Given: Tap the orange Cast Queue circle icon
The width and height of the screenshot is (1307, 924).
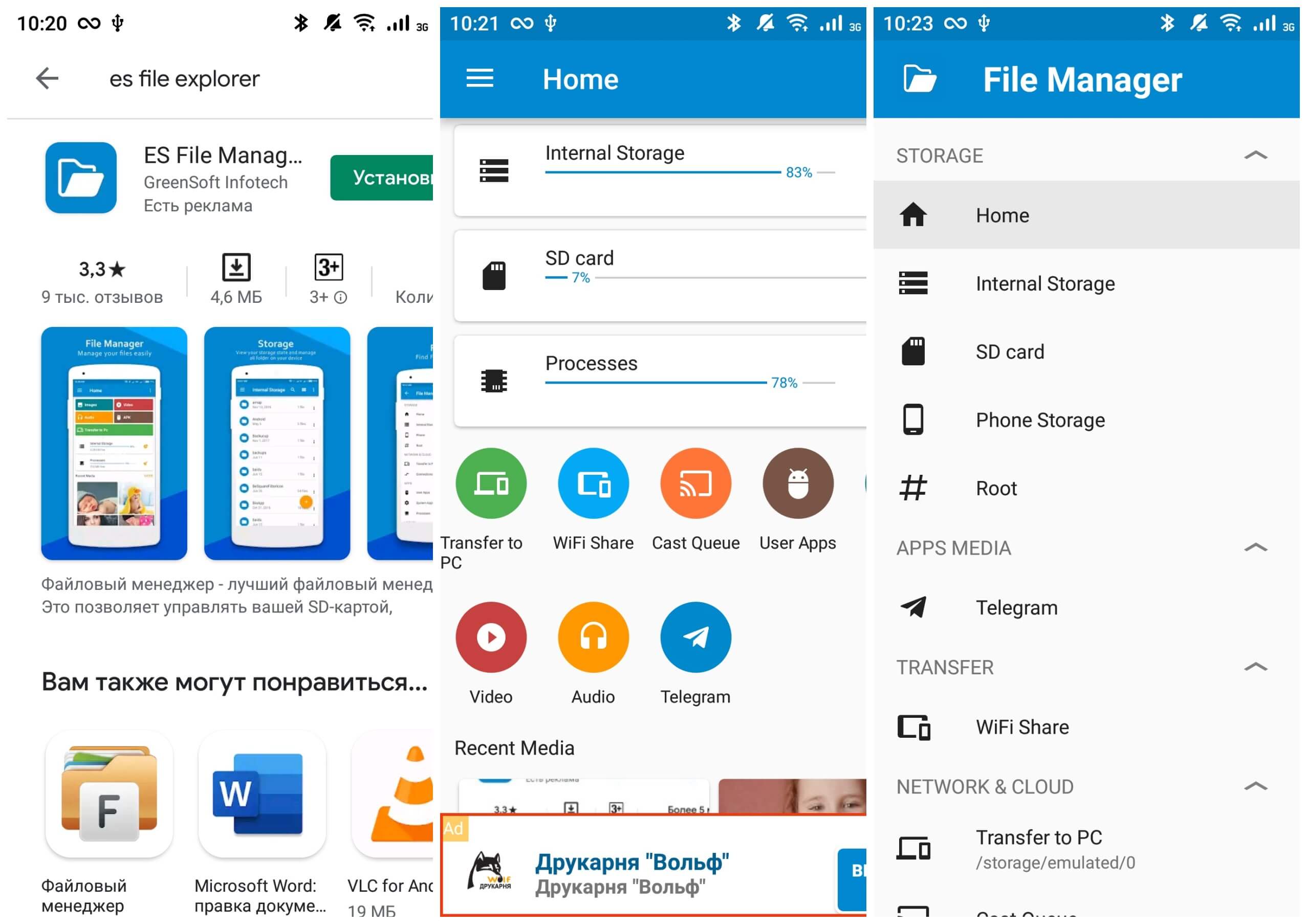Looking at the screenshot, I should coord(695,483).
